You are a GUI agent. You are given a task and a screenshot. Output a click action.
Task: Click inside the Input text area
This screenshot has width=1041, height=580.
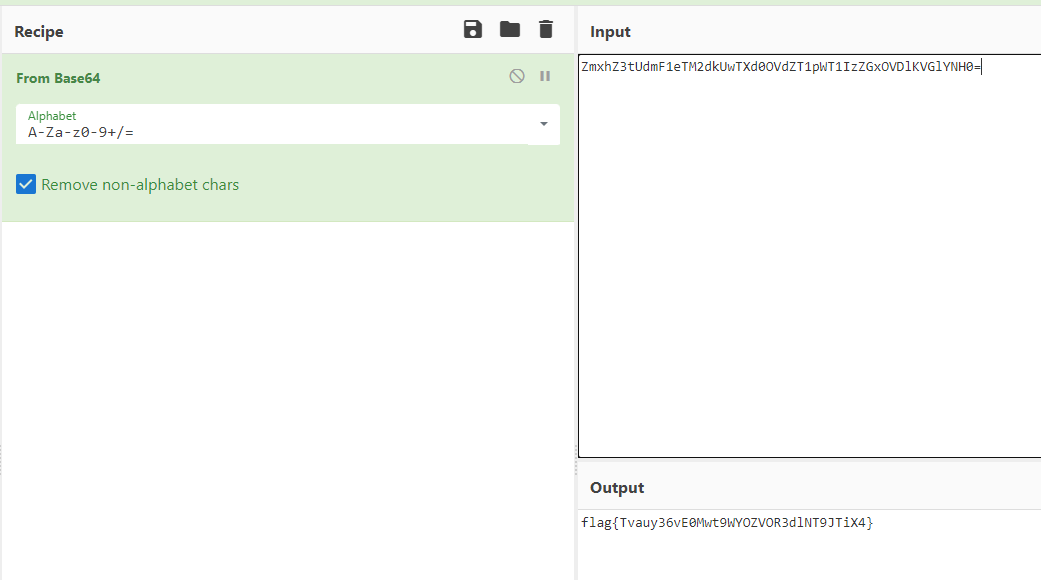[x=810, y=255]
